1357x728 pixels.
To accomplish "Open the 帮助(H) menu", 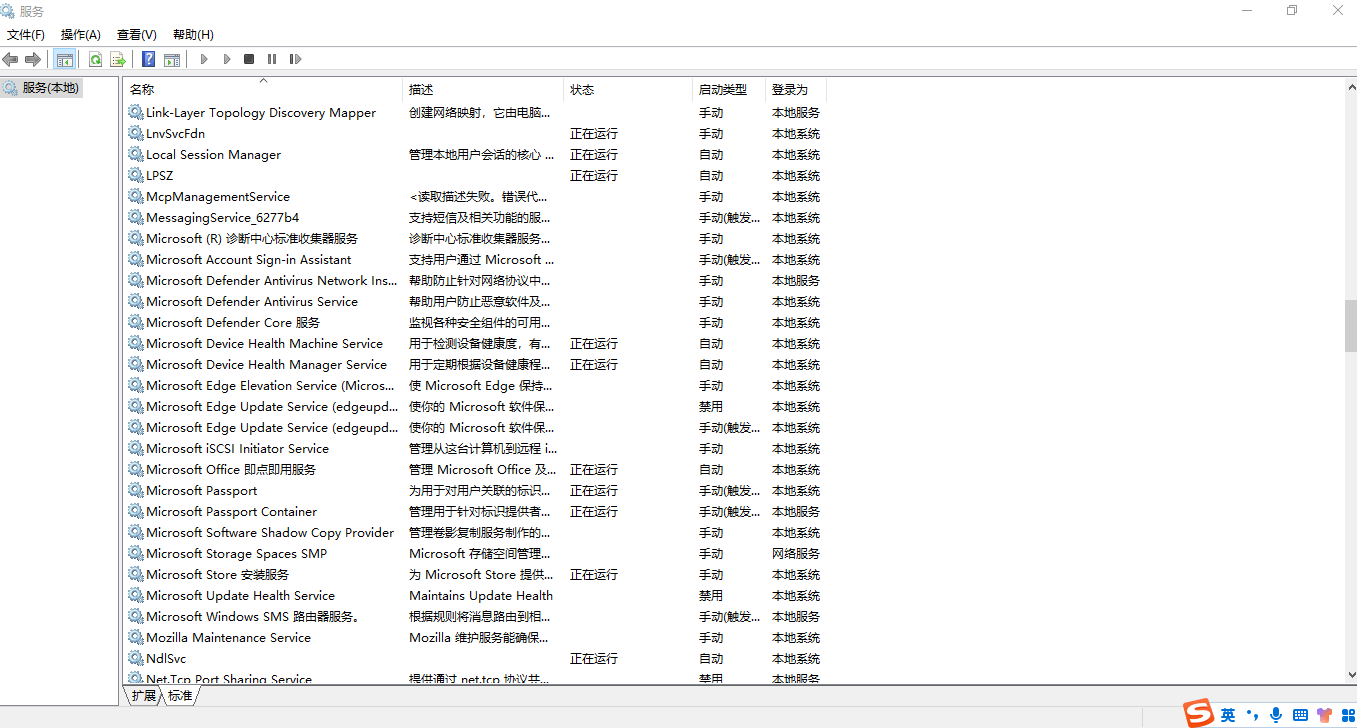I will pyautogui.click(x=193, y=34).
